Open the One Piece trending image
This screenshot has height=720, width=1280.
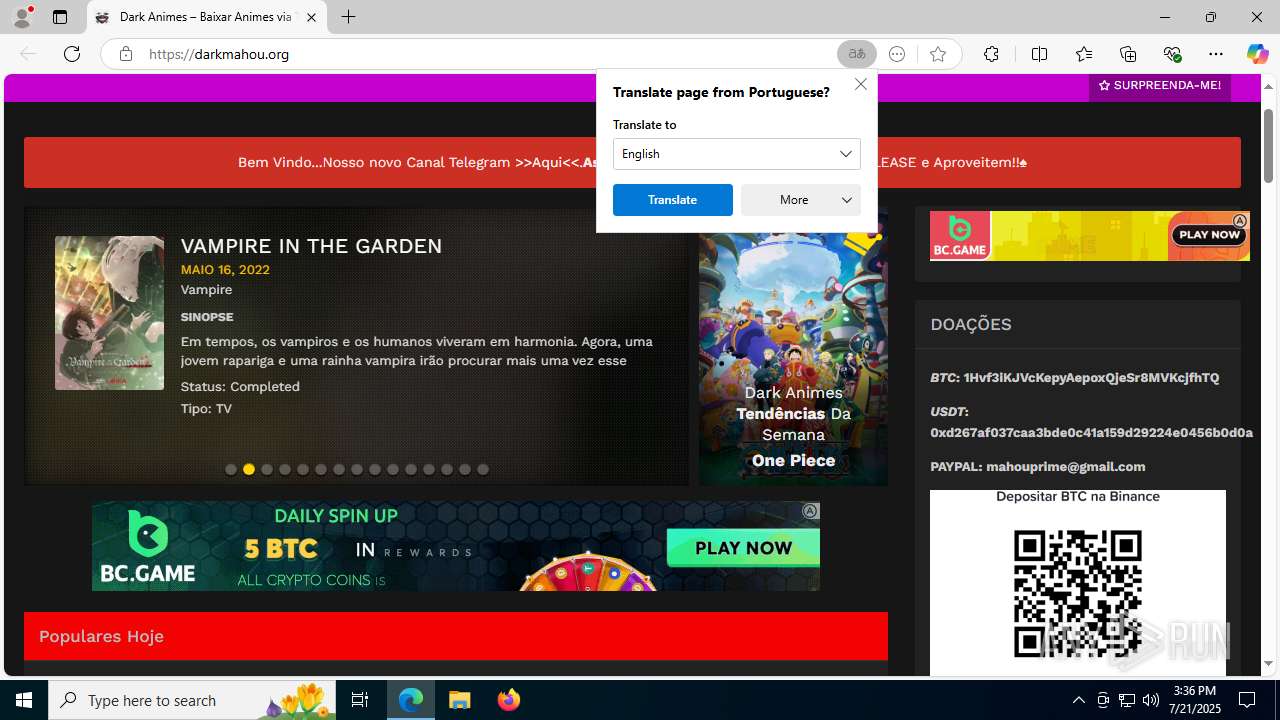pyautogui.click(x=793, y=346)
